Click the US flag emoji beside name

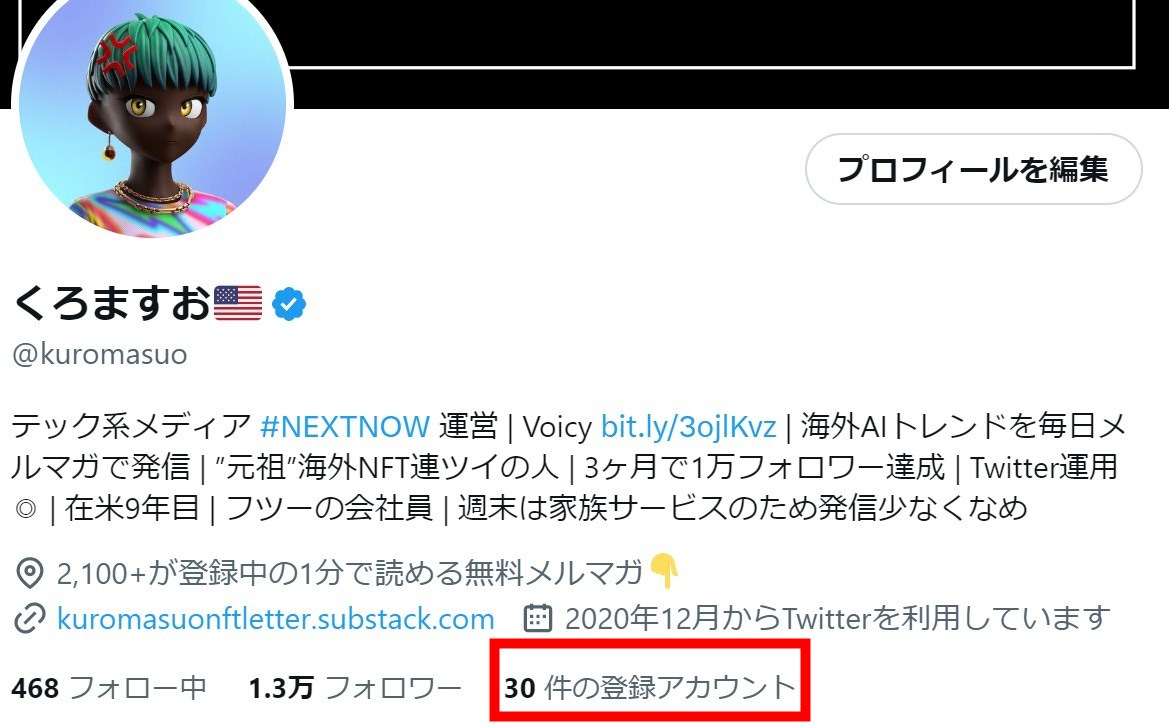click(x=238, y=302)
